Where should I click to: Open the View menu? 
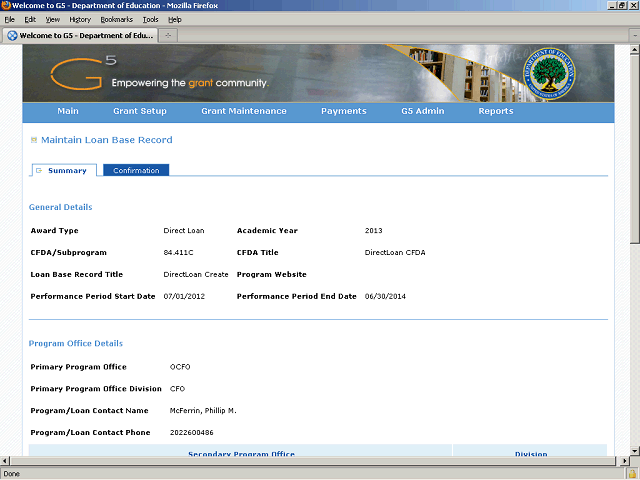point(53,20)
